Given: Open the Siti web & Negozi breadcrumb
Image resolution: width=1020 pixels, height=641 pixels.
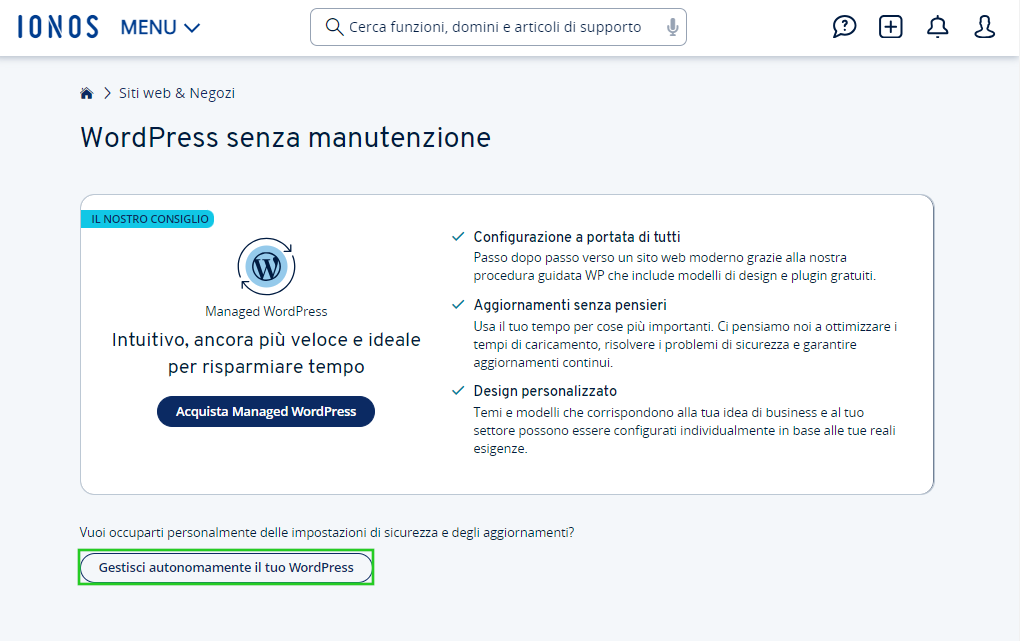Looking at the screenshot, I should [177, 93].
